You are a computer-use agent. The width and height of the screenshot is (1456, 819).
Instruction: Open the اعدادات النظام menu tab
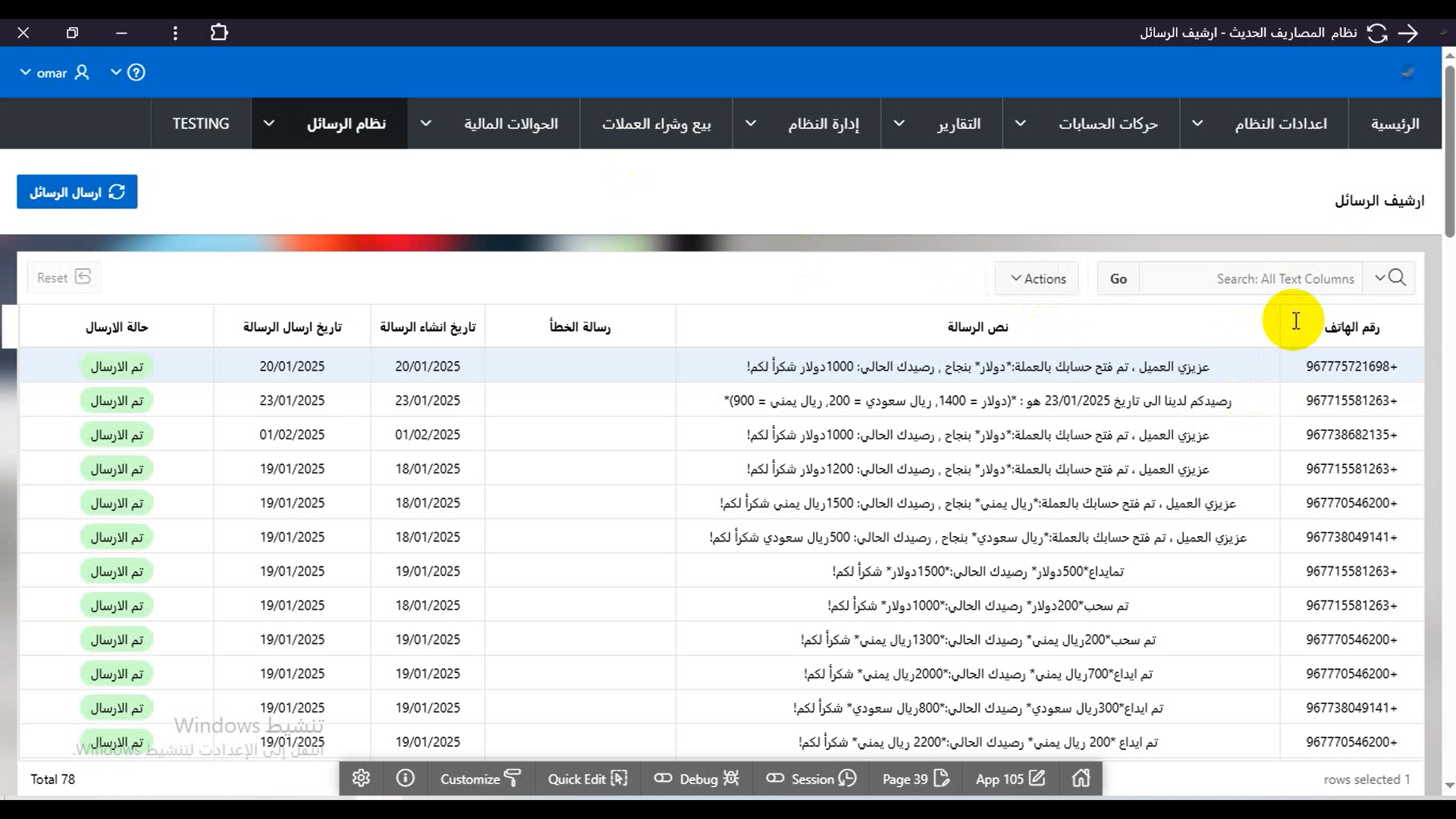click(1281, 124)
